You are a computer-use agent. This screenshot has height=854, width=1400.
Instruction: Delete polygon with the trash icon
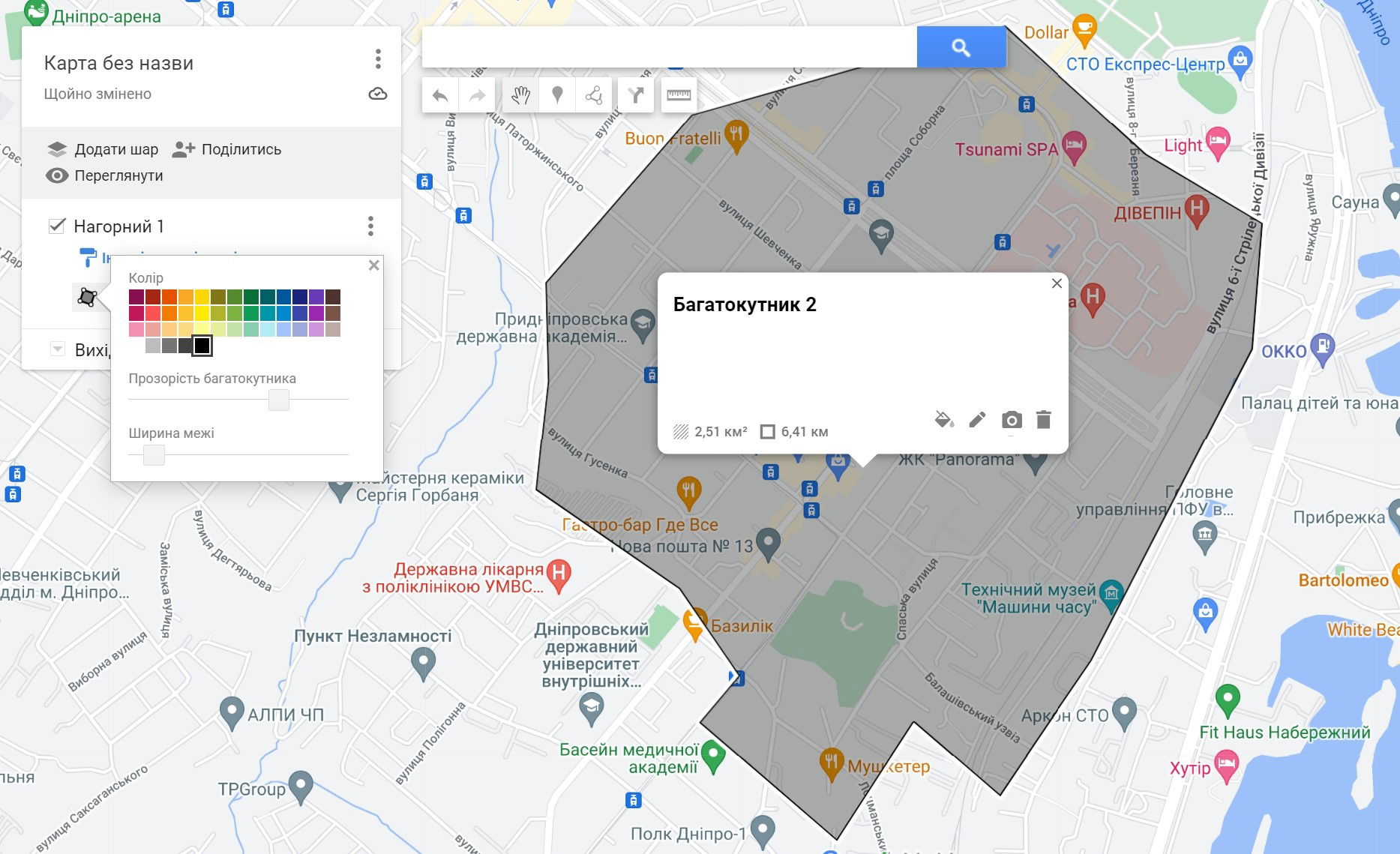(1043, 420)
